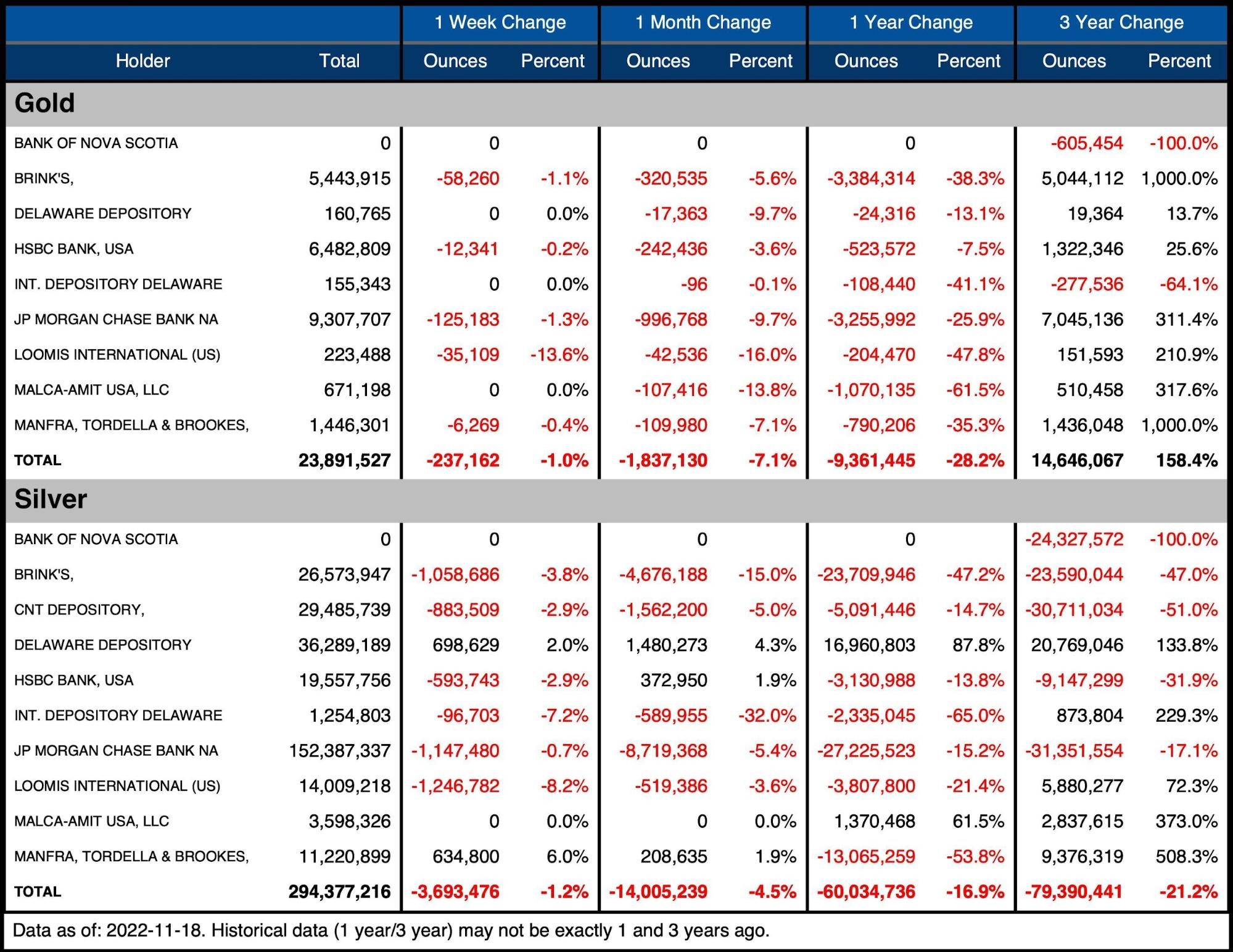Click the 1 Week Change column header
The height and width of the screenshot is (952, 1233).
point(500,23)
